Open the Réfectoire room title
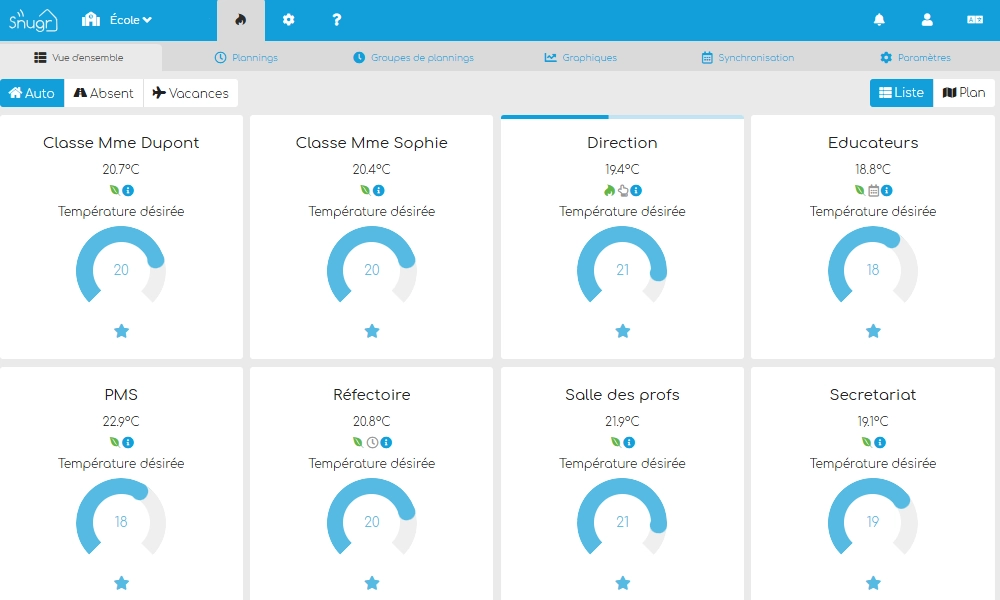The height and width of the screenshot is (600, 1000). click(372, 395)
